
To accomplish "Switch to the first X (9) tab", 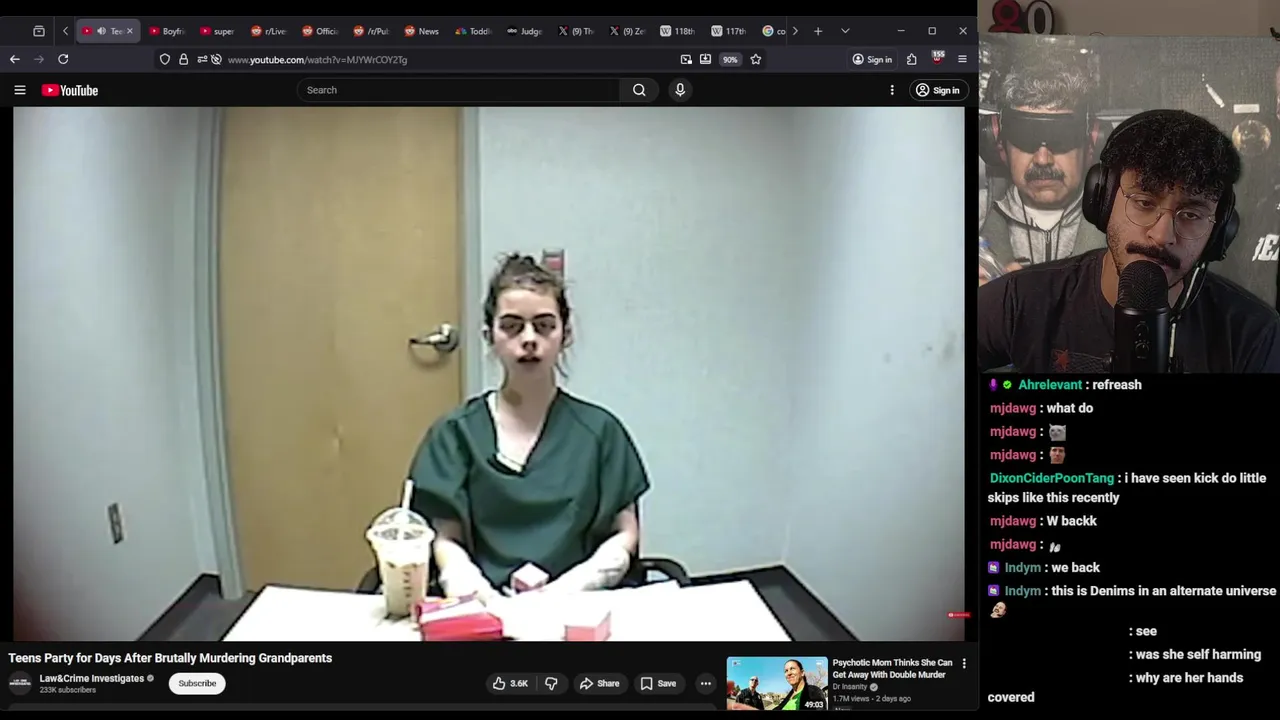I will [575, 31].
